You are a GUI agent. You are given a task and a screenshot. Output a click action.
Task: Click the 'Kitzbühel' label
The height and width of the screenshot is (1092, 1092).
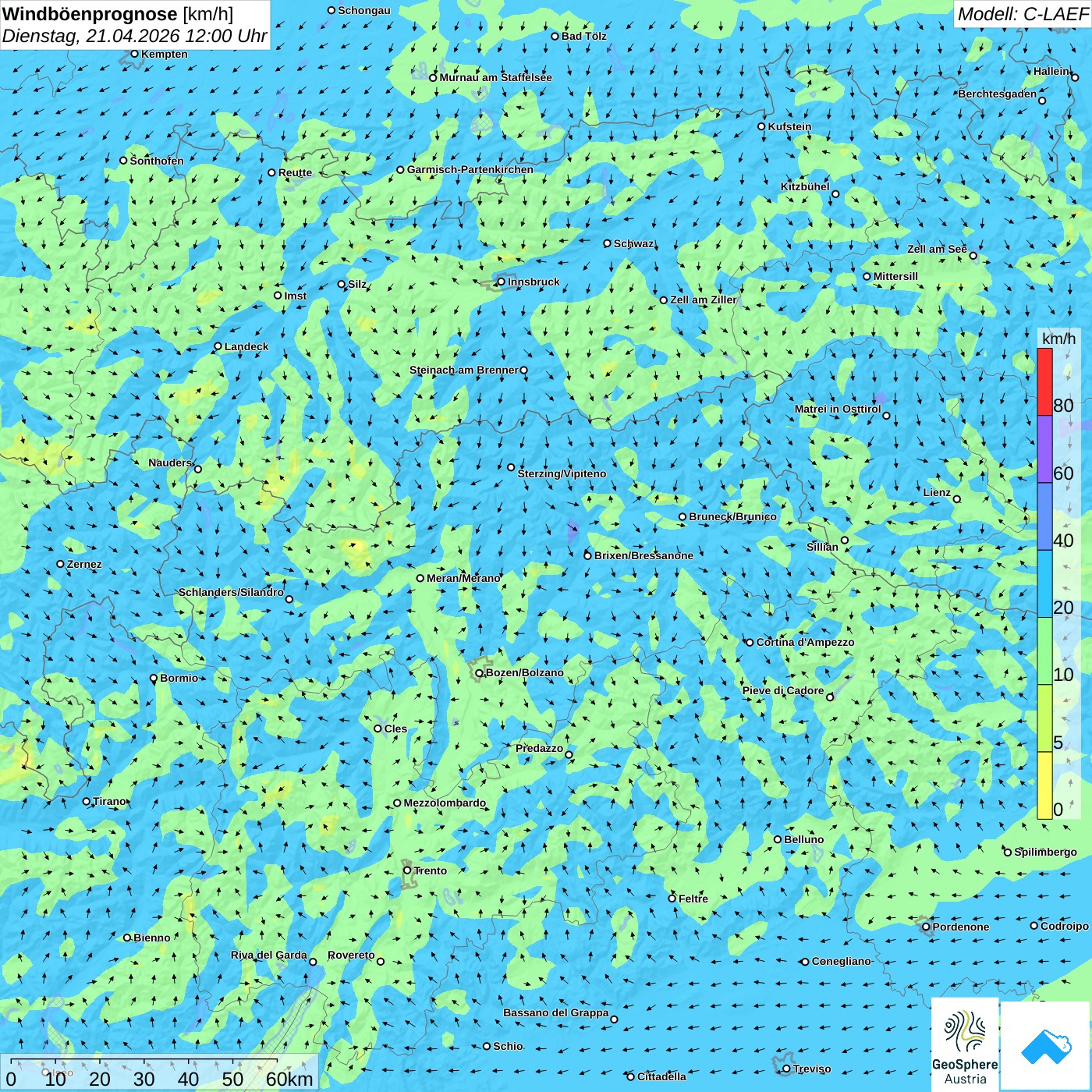805,186
